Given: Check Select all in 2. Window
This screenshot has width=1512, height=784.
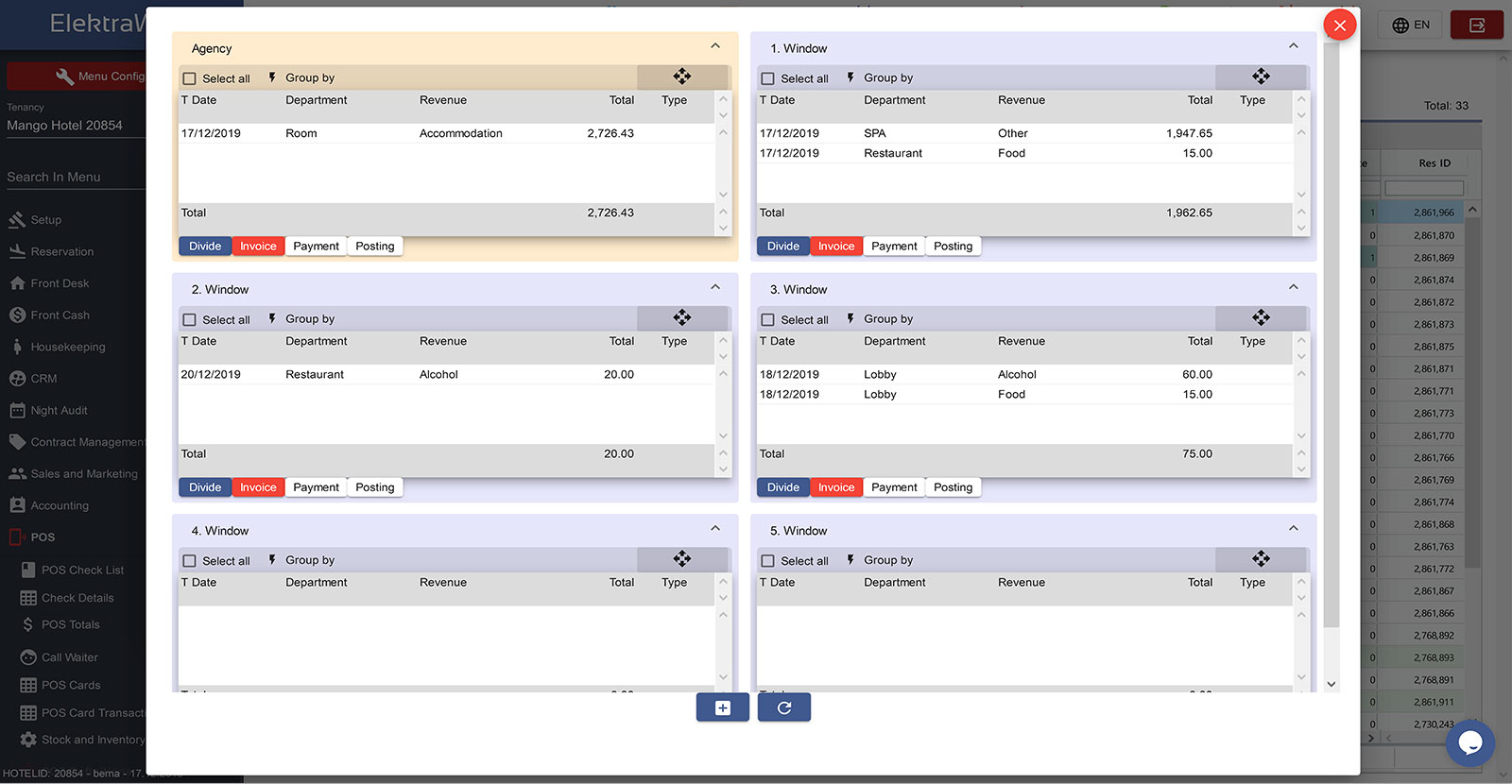Looking at the screenshot, I should tap(189, 320).
